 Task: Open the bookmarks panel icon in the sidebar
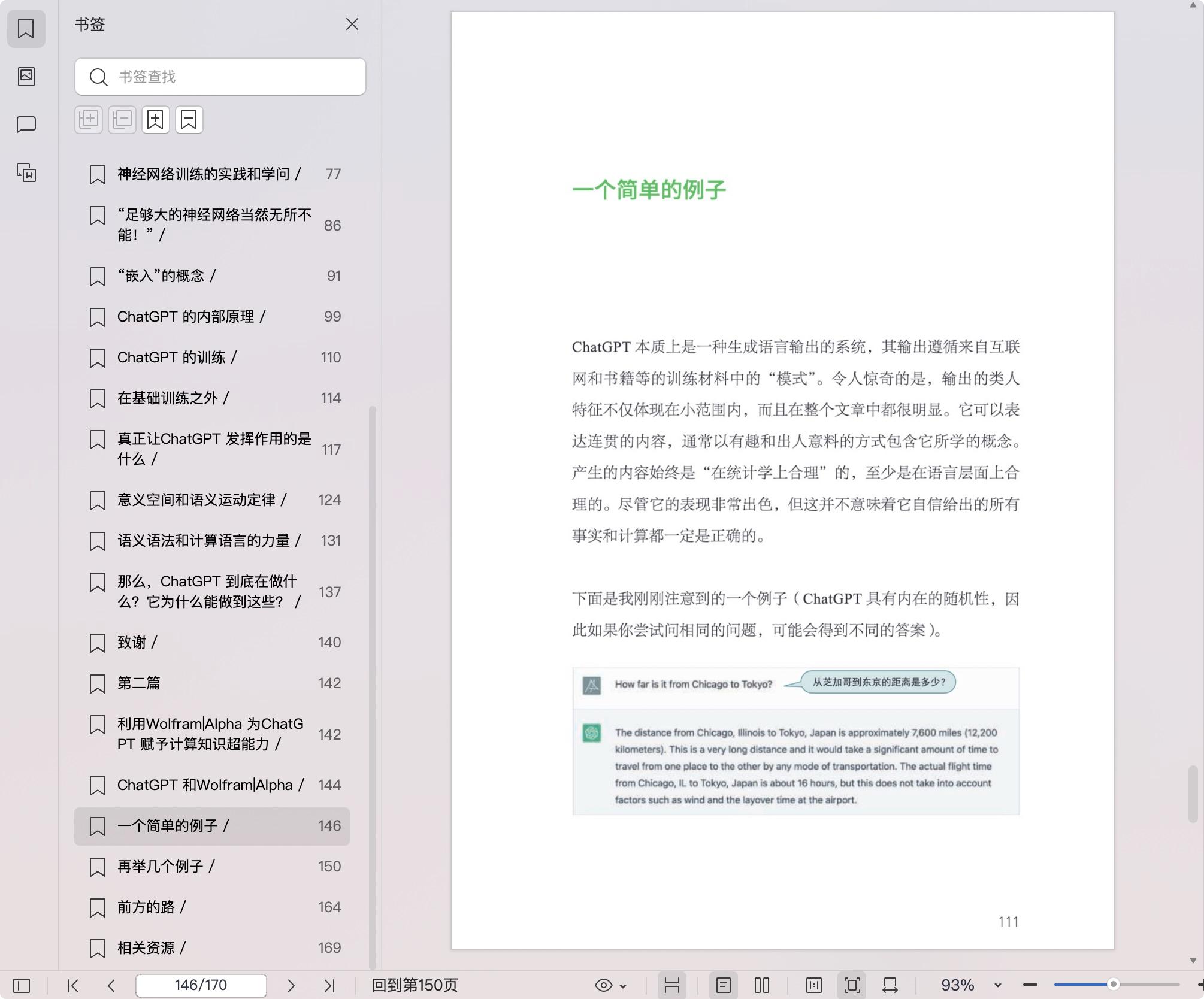(x=26, y=28)
